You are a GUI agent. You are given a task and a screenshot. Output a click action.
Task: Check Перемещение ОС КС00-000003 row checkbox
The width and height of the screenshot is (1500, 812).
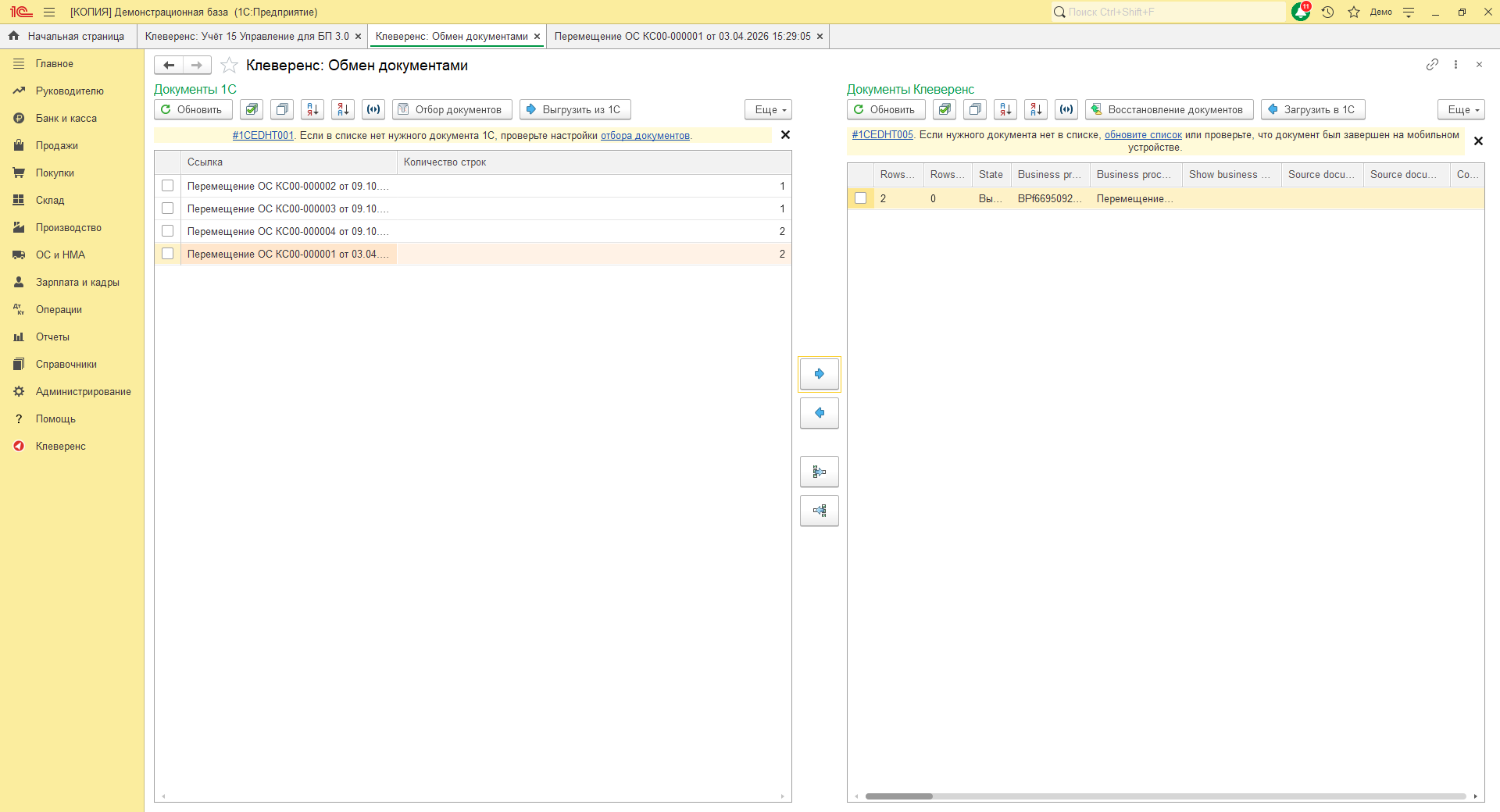pos(167,208)
